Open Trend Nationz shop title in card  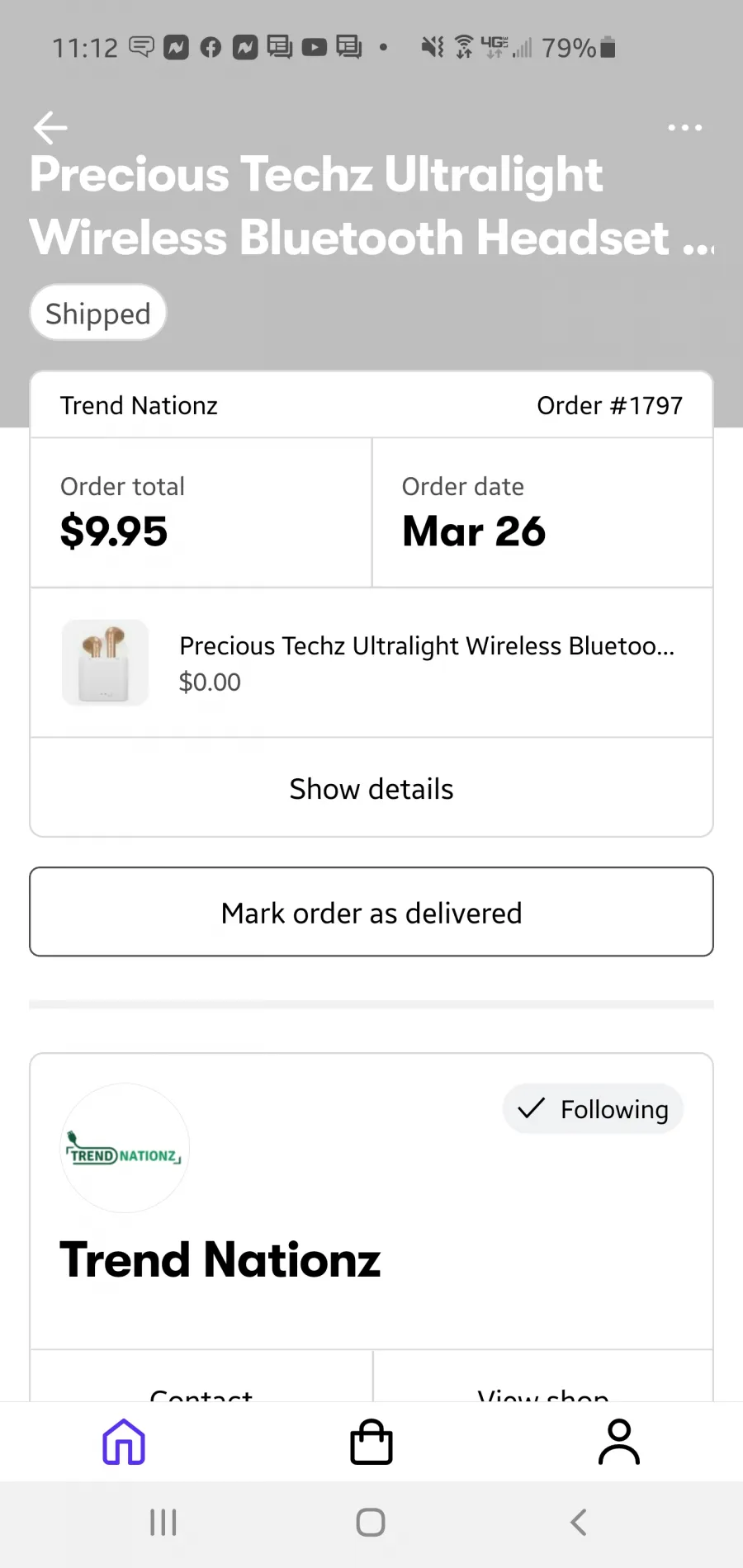pyautogui.click(x=220, y=1259)
